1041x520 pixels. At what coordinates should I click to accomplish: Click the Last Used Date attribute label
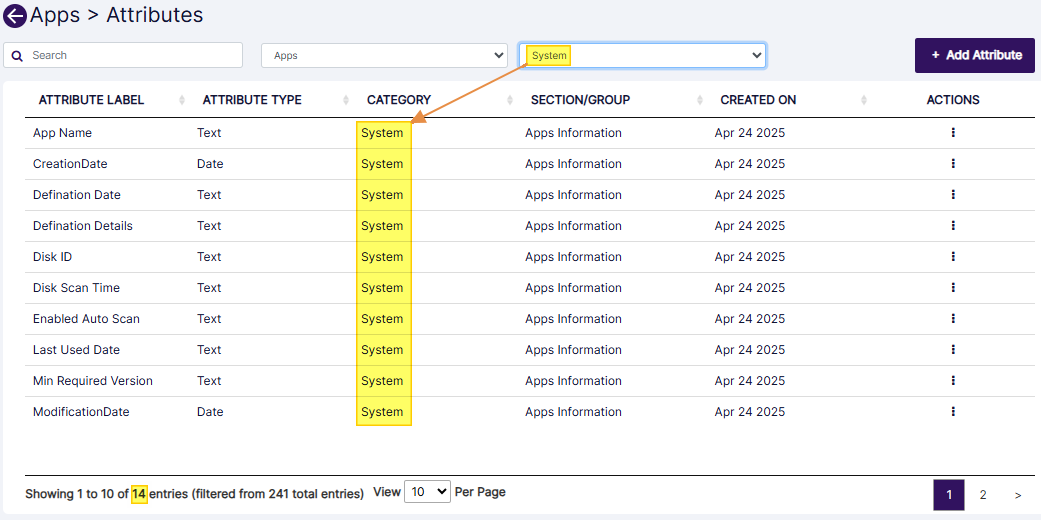click(76, 349)
